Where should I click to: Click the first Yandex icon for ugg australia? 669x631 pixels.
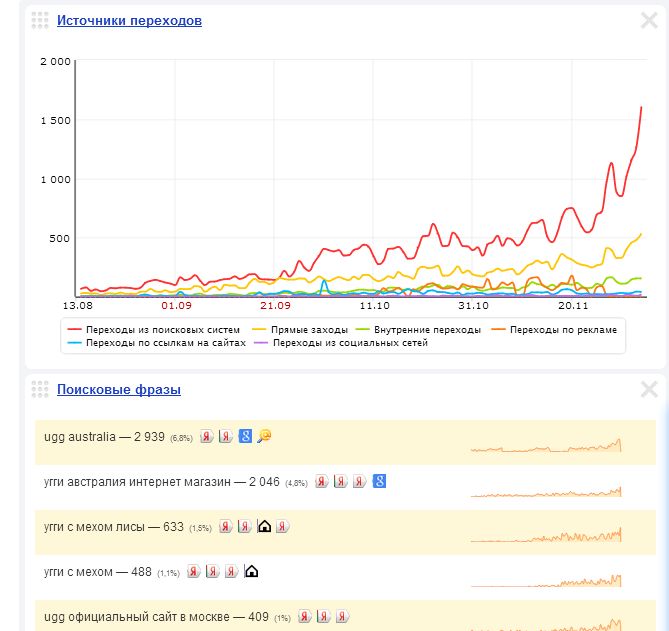[x=207, y=436]
